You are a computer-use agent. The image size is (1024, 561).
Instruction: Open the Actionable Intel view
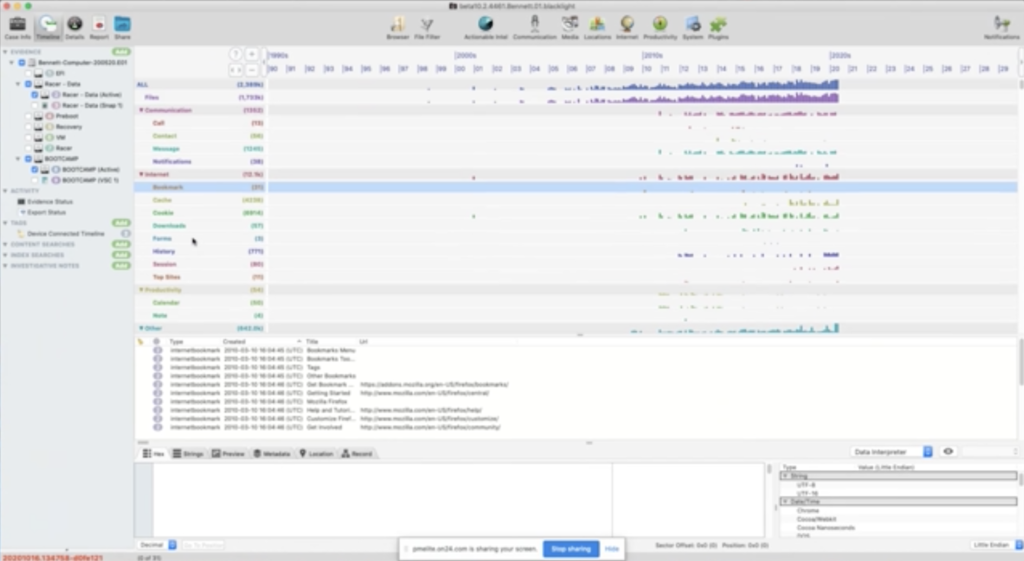pyautogui.click(x=486, y=26)
